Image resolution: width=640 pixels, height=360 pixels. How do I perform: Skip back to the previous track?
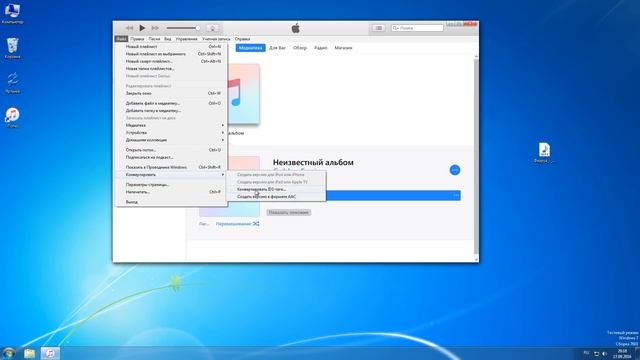129,28
